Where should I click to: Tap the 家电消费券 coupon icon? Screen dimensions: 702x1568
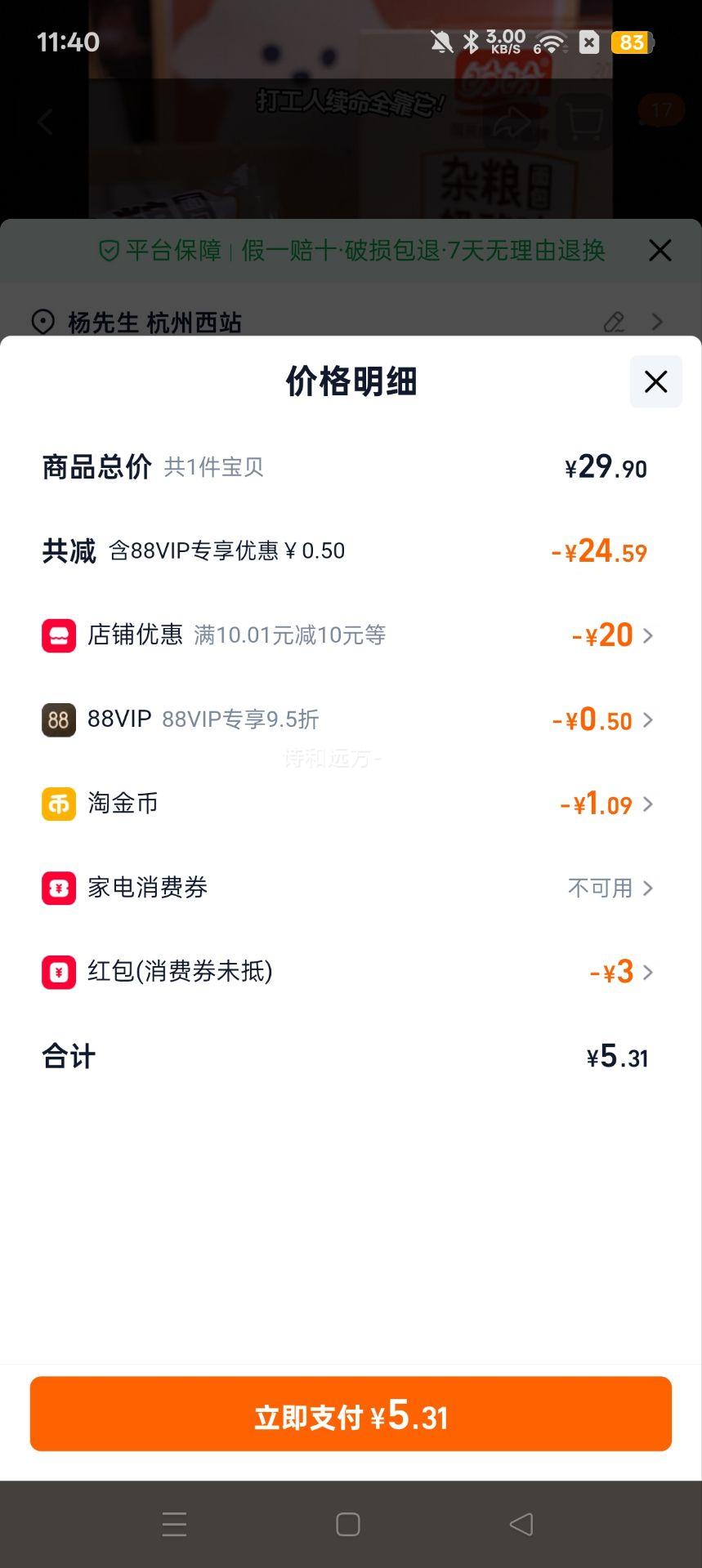[59, 888]
